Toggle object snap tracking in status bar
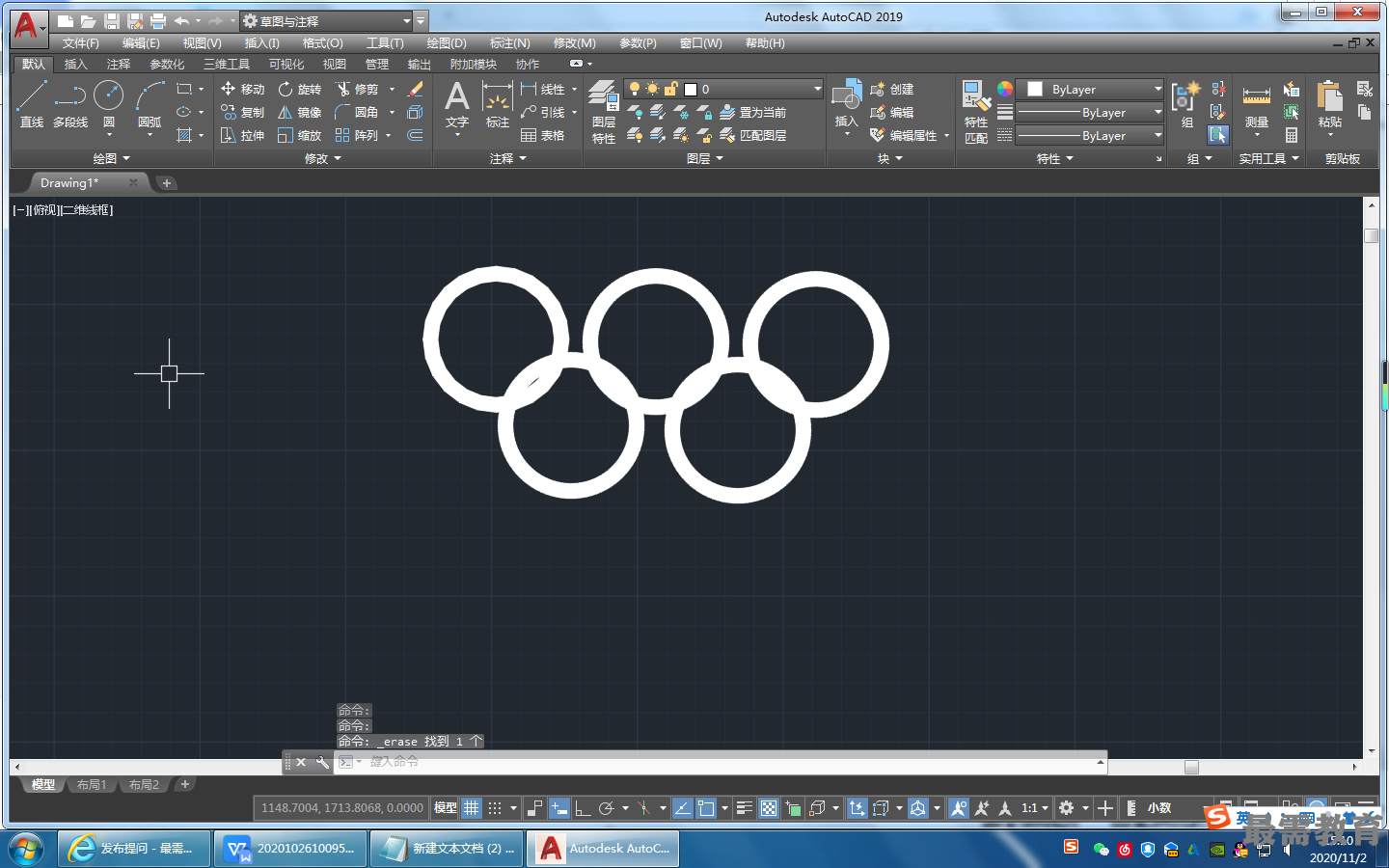This screenshot has height=868, width=1389. (x=682, y=808)
